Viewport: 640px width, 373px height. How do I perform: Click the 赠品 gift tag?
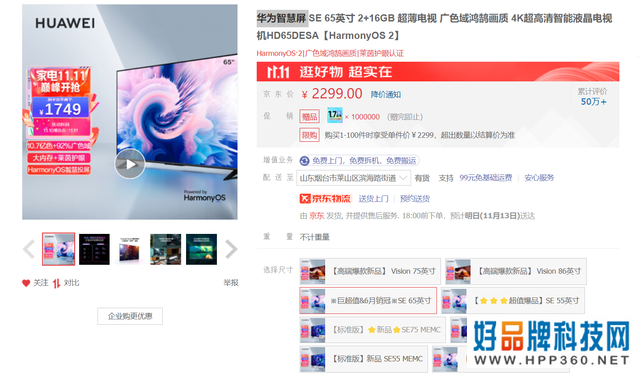(309, 117)
